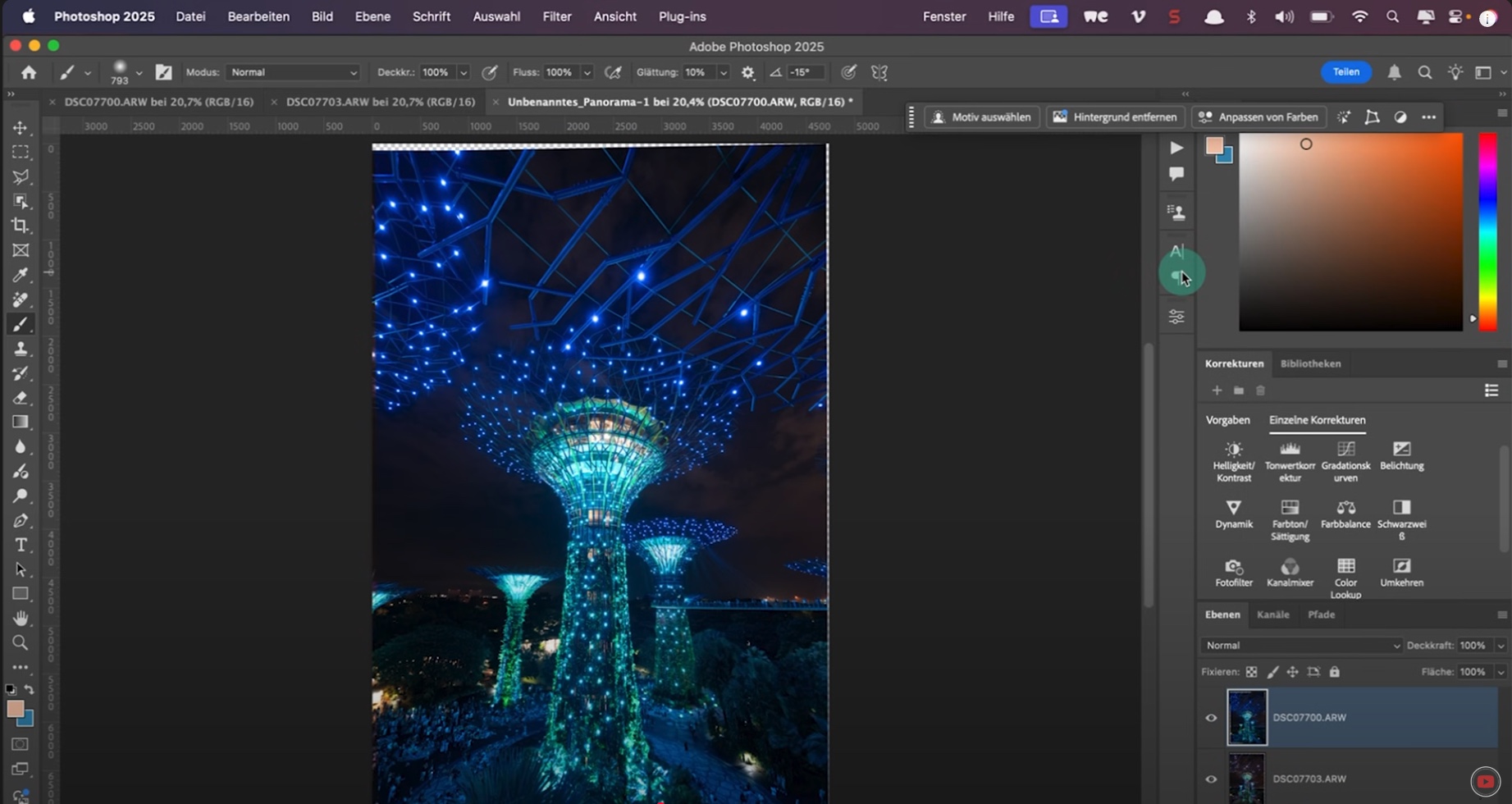The image size is (1512, 804).
Task: Select the Rectangular Marquee tool
Action: 21,153
